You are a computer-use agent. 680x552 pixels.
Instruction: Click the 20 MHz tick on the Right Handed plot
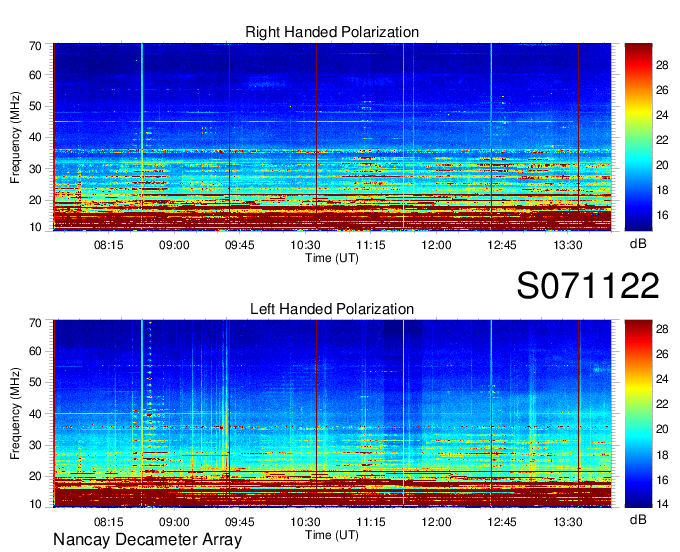tap(35, 200)
